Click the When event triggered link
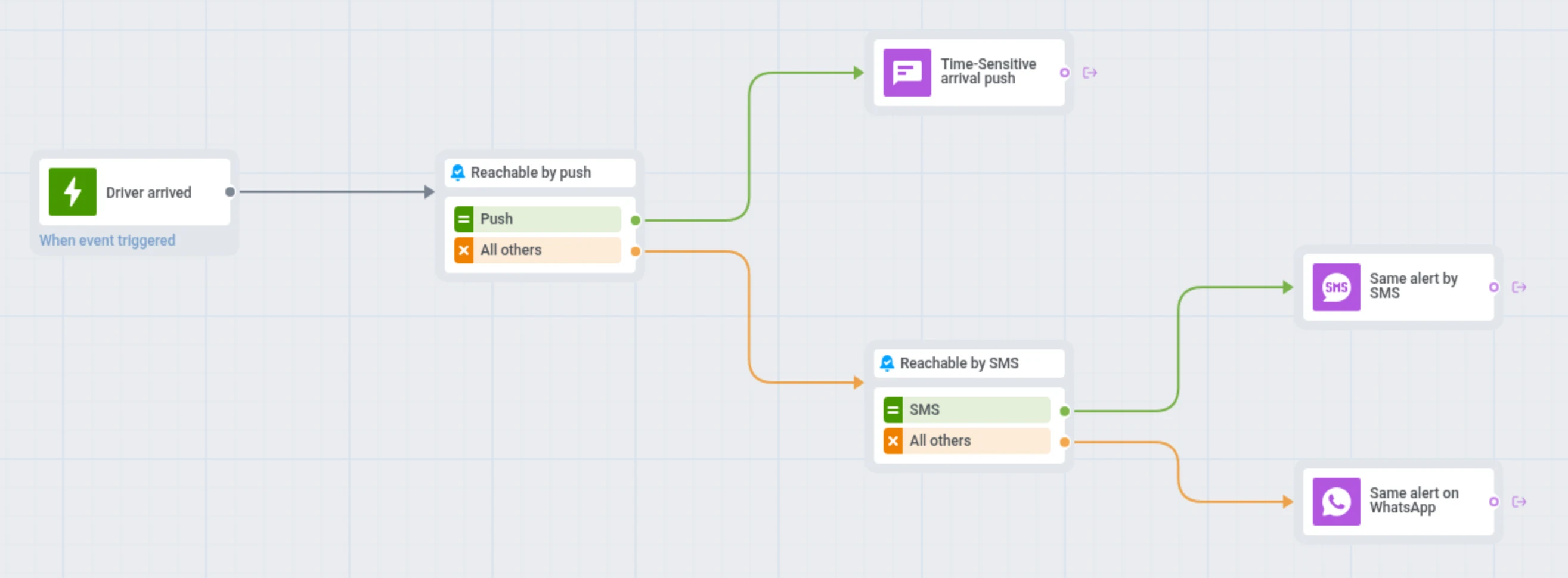 107,240
